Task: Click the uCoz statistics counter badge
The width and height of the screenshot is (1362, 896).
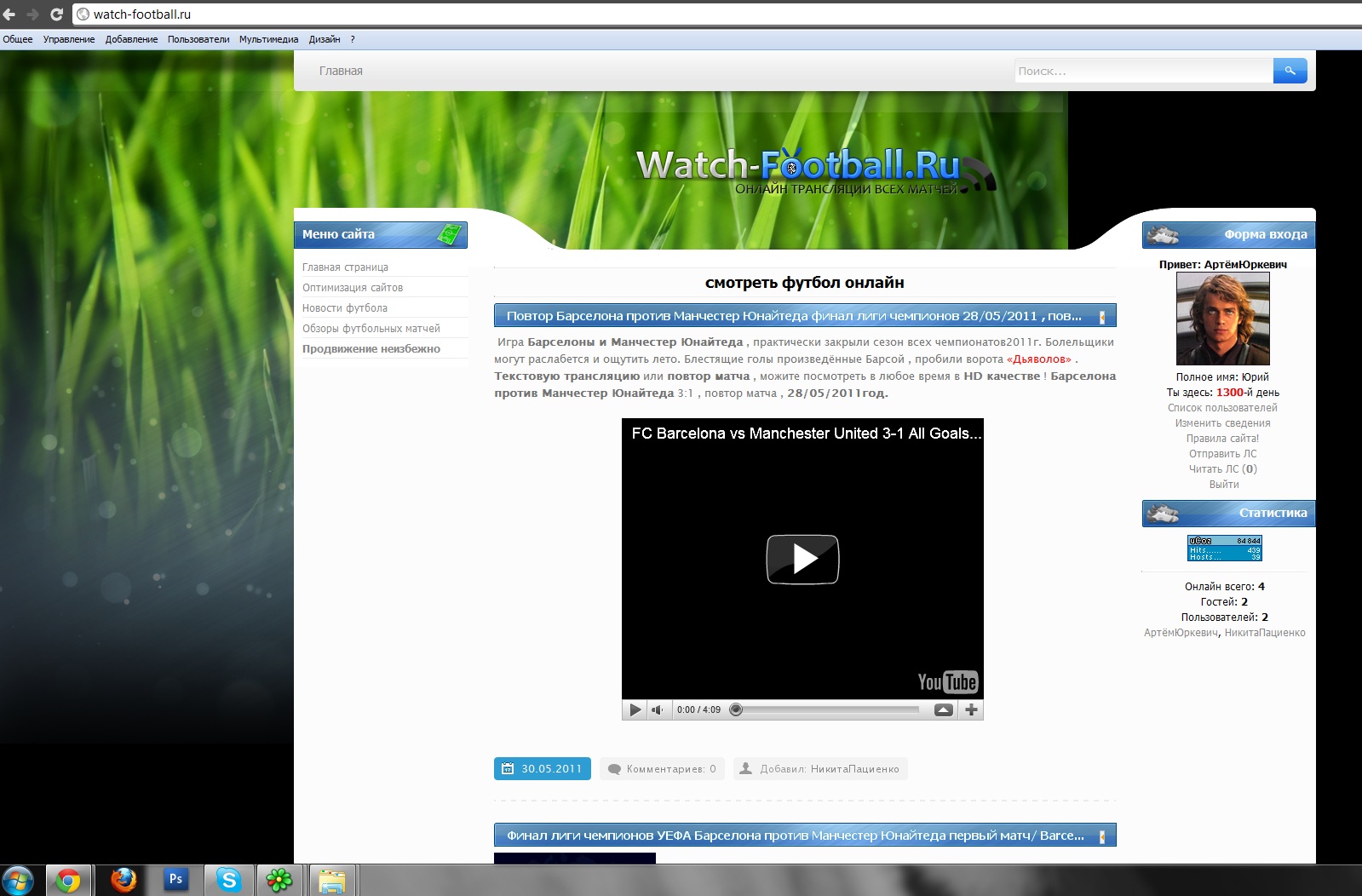Action: pyautogui.click(x=1225, y=548)
